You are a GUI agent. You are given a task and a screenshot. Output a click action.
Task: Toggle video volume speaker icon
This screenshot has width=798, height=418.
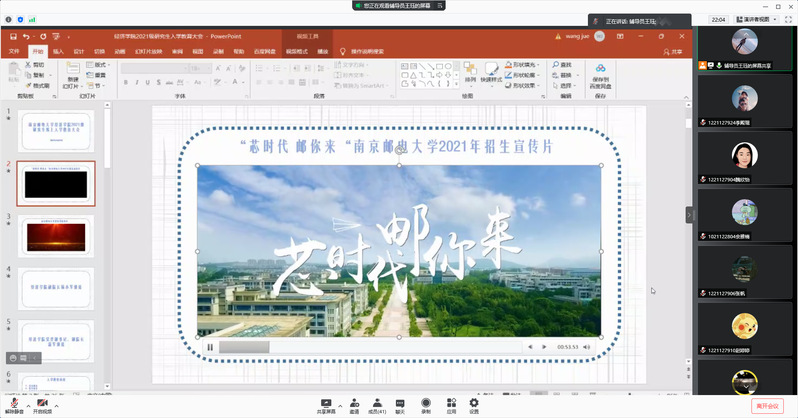click(587, 347)
